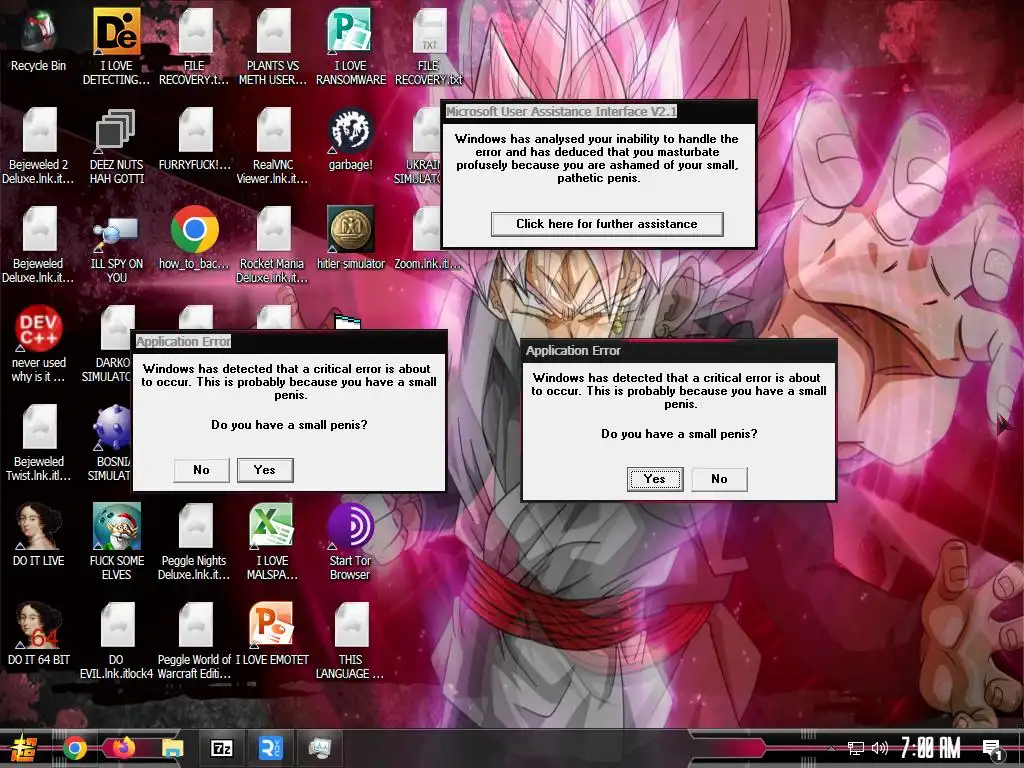1024x768 pixels.
Task: Open the I LOVE MALSPA Excel icon
Action: click(272, 526)
